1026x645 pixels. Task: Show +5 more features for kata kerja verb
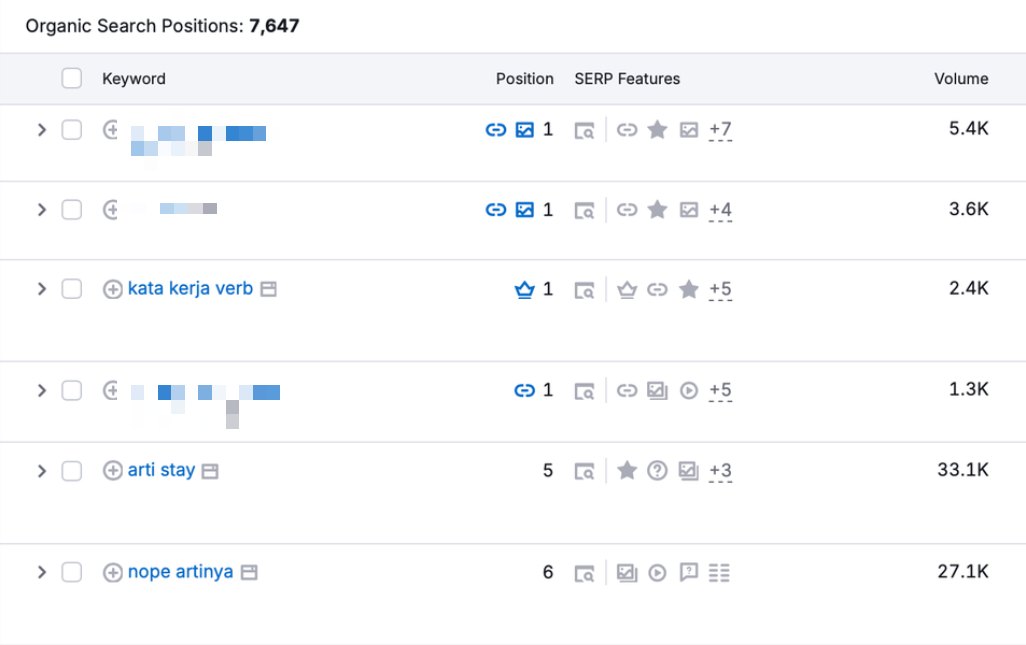720,290
